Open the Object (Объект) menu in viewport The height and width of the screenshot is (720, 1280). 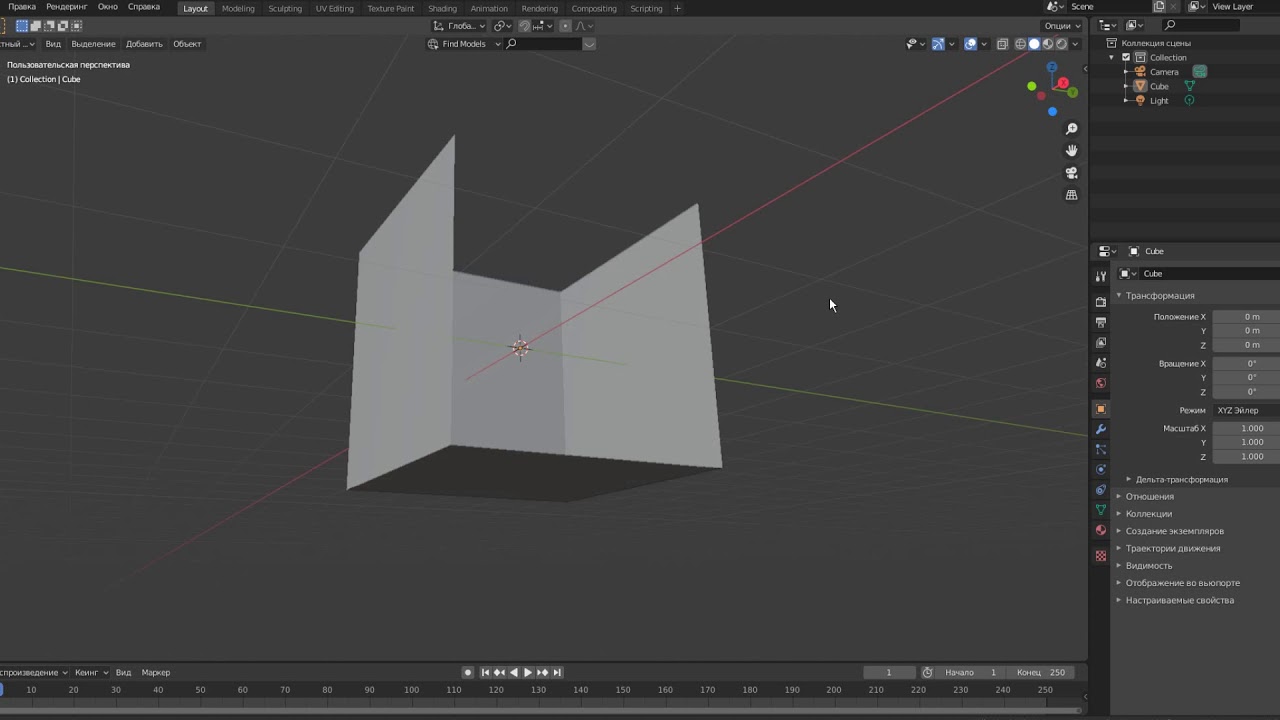point(187,44)
